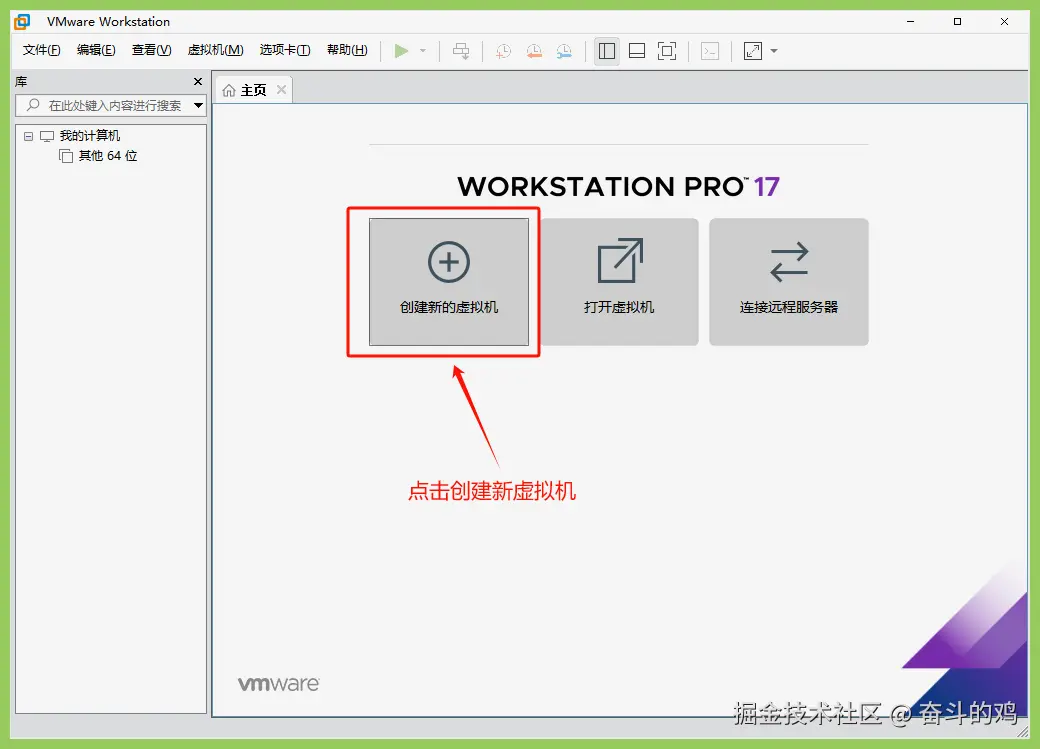
Task: Open the 文件(F) menu
Action: pos(42,50)
